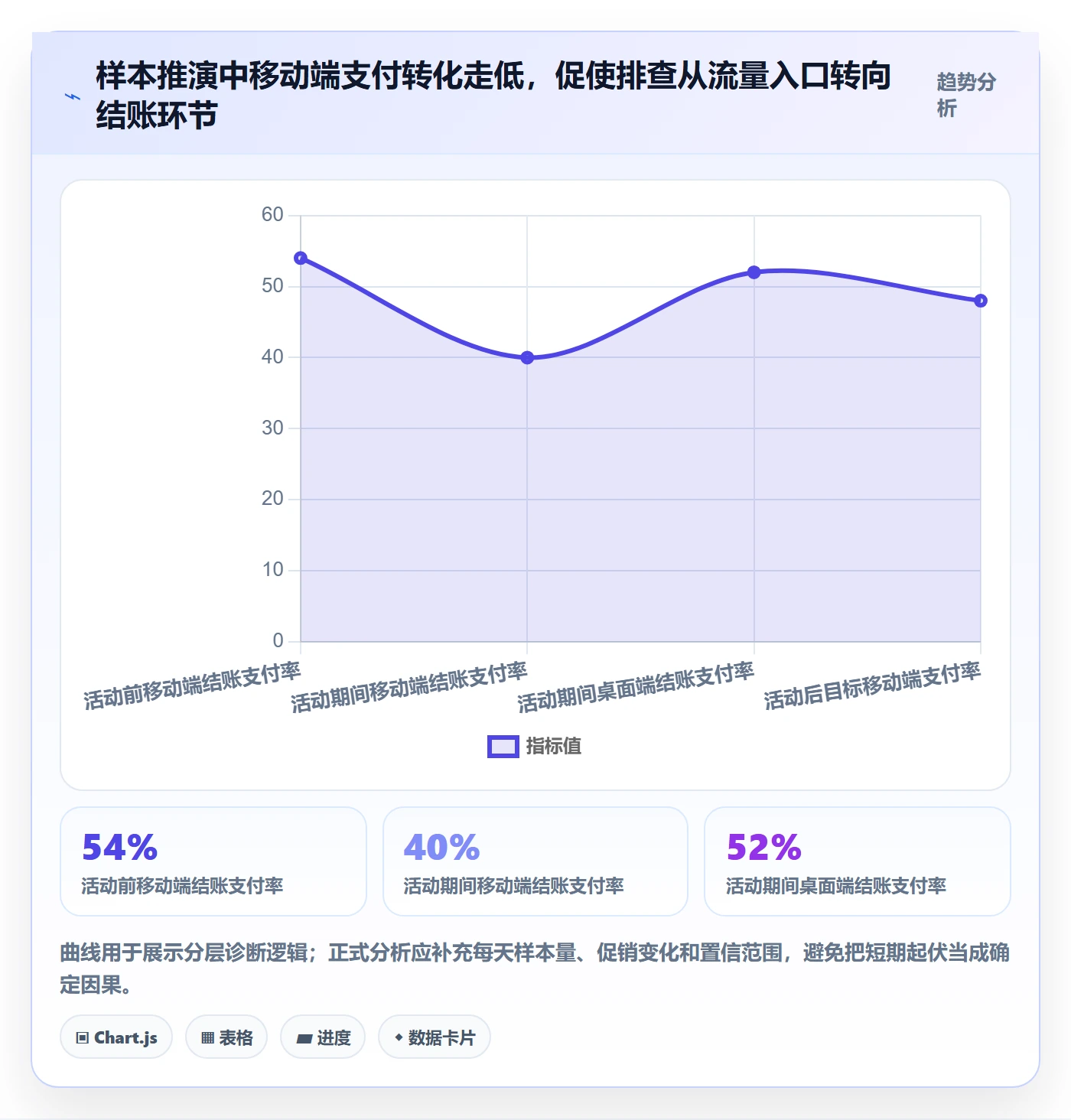1071x1120 pixels.
Task: Click the 趋势分析 tag in the header
Action: [966, 95]
